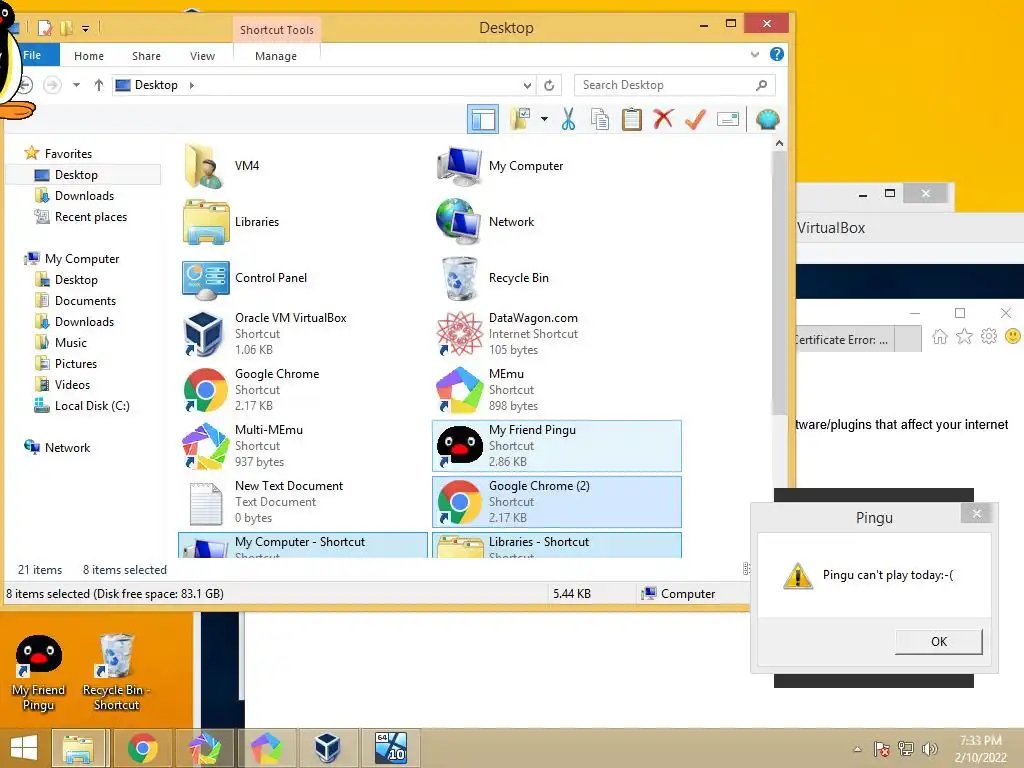Select the VM4 user folder icon
1024x768 pixels.
pyautogui.click(x=204, y=166)
